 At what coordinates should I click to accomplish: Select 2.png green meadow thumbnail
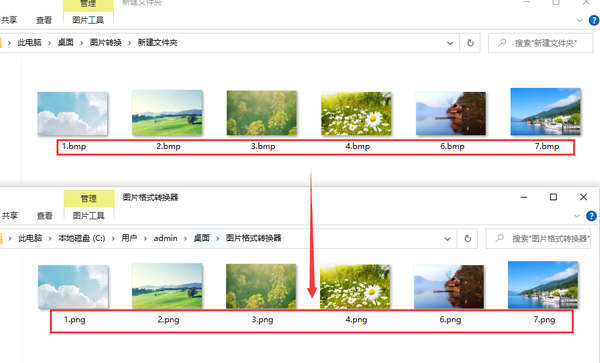pyautogui.click(x=167, y=286)
